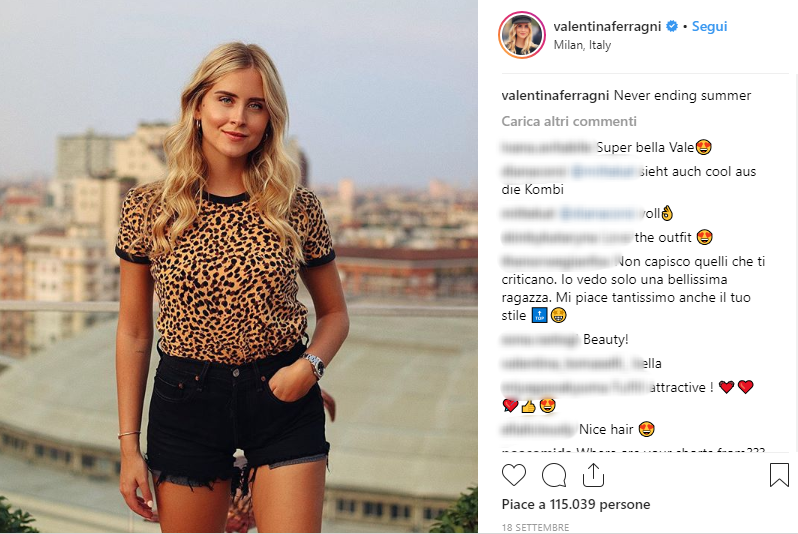Open the 18 SETTEMBRE post date link
This screenshot has width=798, height=534.
click(x=535, y=527)
